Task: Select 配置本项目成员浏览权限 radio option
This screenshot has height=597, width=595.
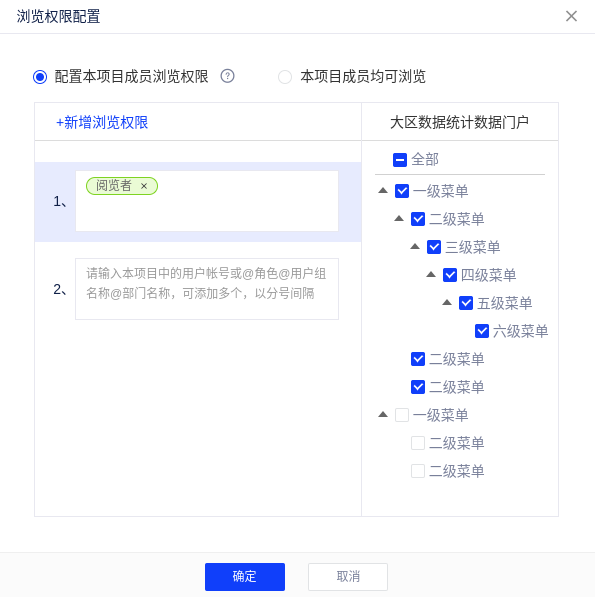Action: (x=40, y=77)
